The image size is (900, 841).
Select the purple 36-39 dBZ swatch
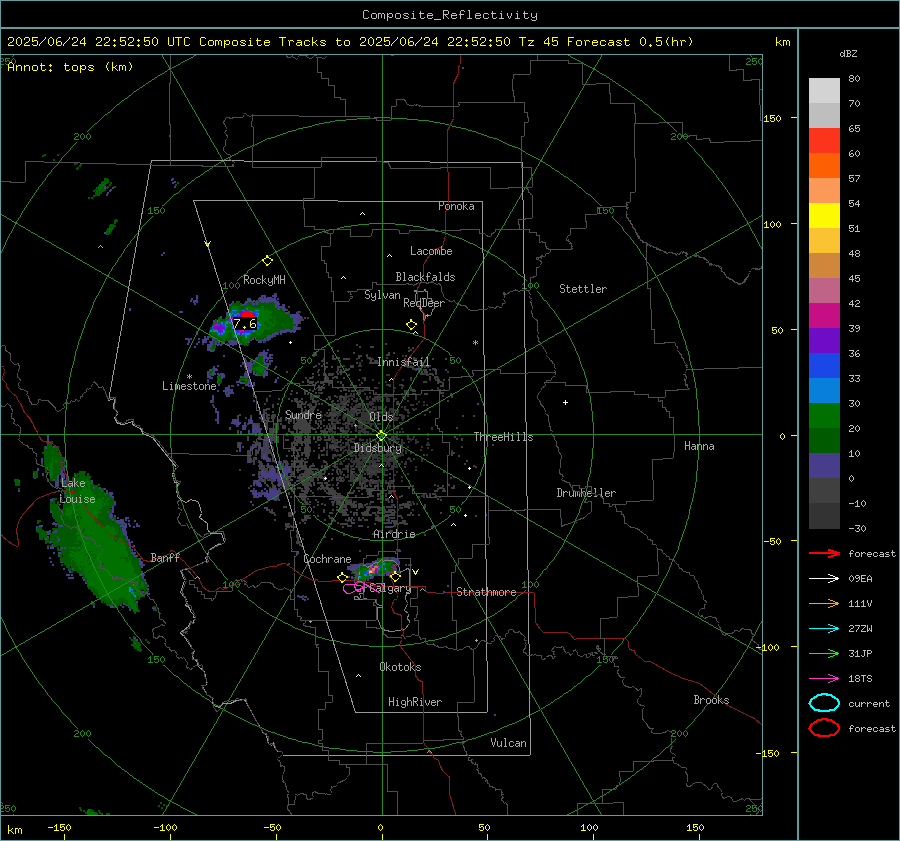click(x=824, y=341)
